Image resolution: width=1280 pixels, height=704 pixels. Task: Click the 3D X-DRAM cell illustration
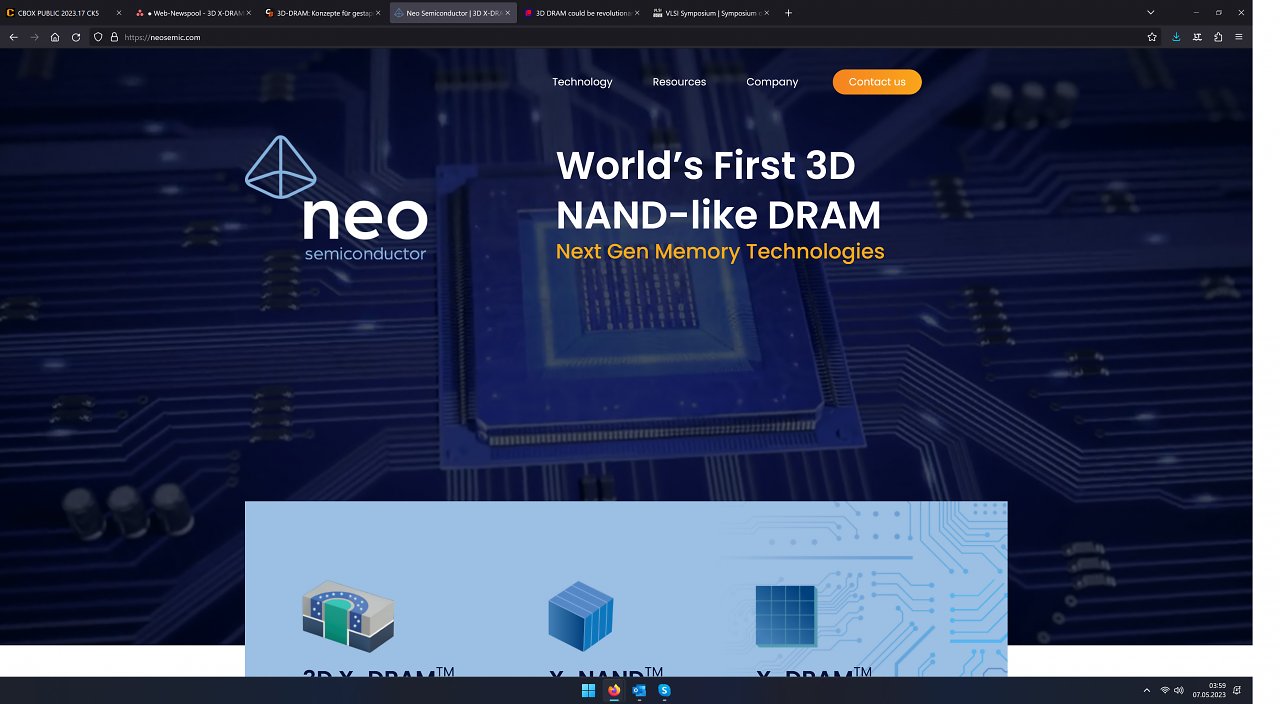click(x=348, y=616)
